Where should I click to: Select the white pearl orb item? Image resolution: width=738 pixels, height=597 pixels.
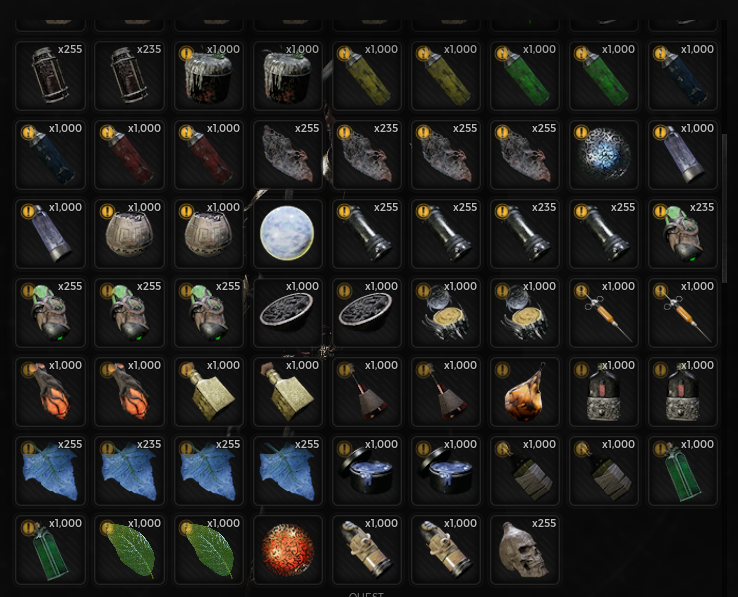click(x=287, y=234)
